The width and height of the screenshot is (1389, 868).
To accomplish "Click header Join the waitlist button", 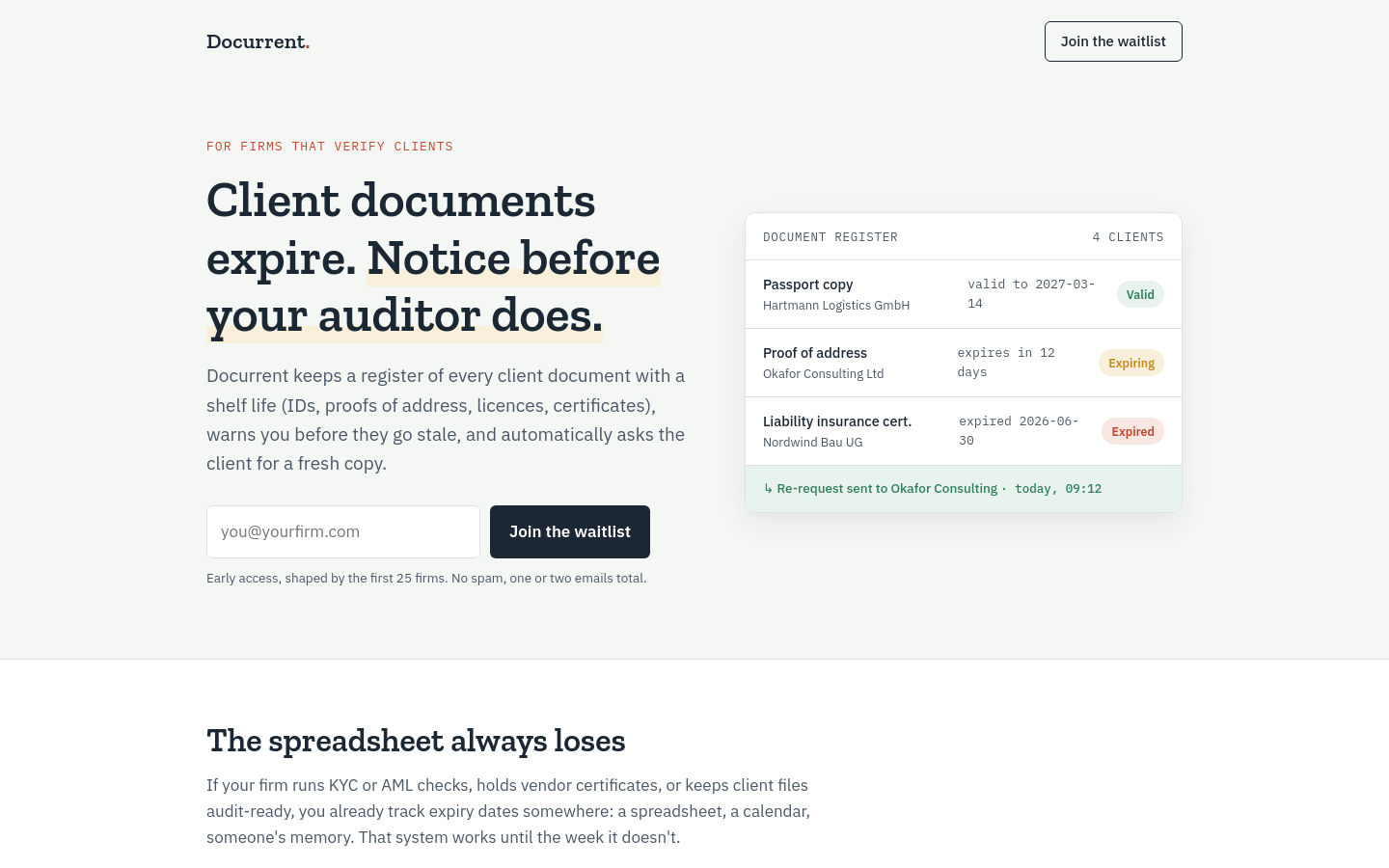I will [1113, 41].
